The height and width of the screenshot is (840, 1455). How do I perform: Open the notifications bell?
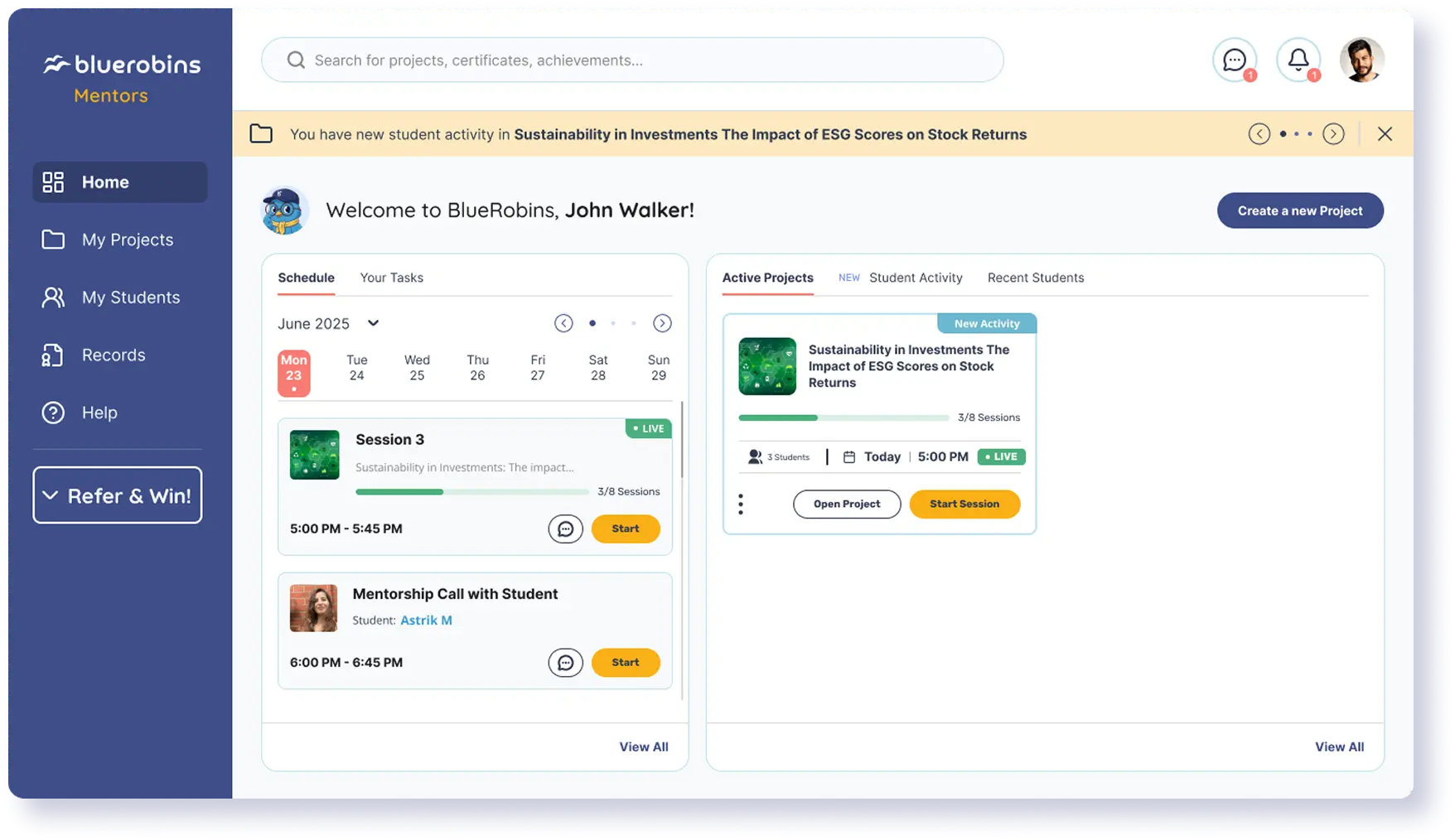pyautogui.click(x=1298, y=60)
